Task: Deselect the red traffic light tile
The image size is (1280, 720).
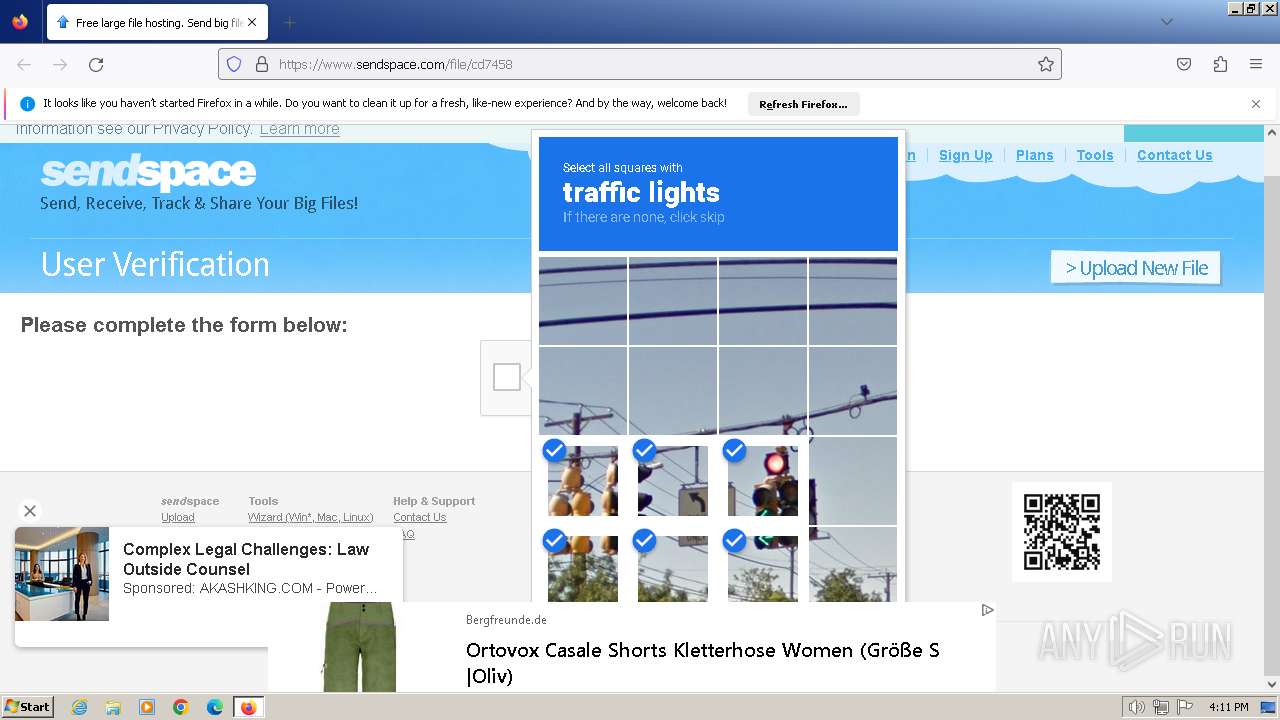Action: pos(763,481)
